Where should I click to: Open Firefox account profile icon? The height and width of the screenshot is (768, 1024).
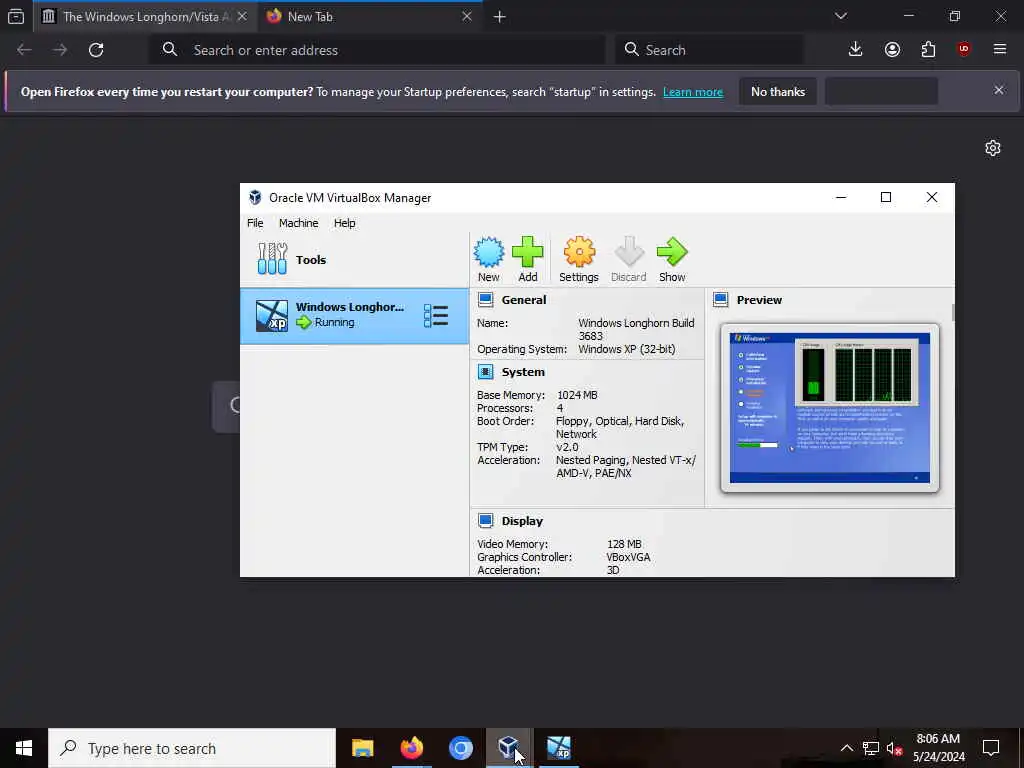click(892, 50)
